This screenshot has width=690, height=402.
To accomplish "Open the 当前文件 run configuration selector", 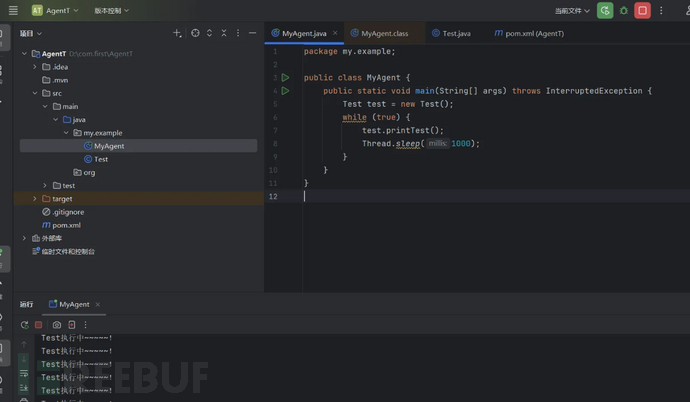I will point(572,11).
